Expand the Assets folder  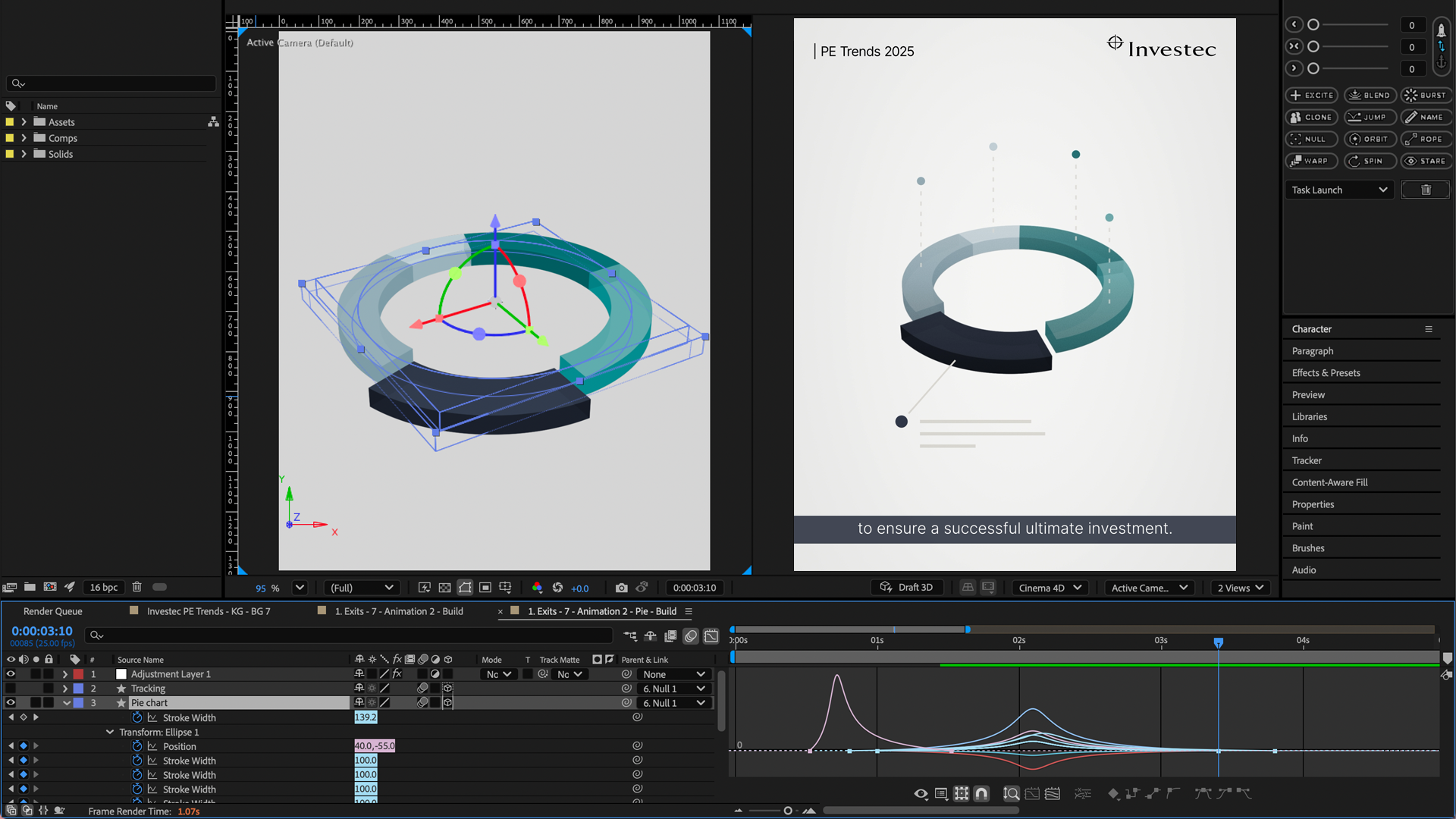point(24,122)
